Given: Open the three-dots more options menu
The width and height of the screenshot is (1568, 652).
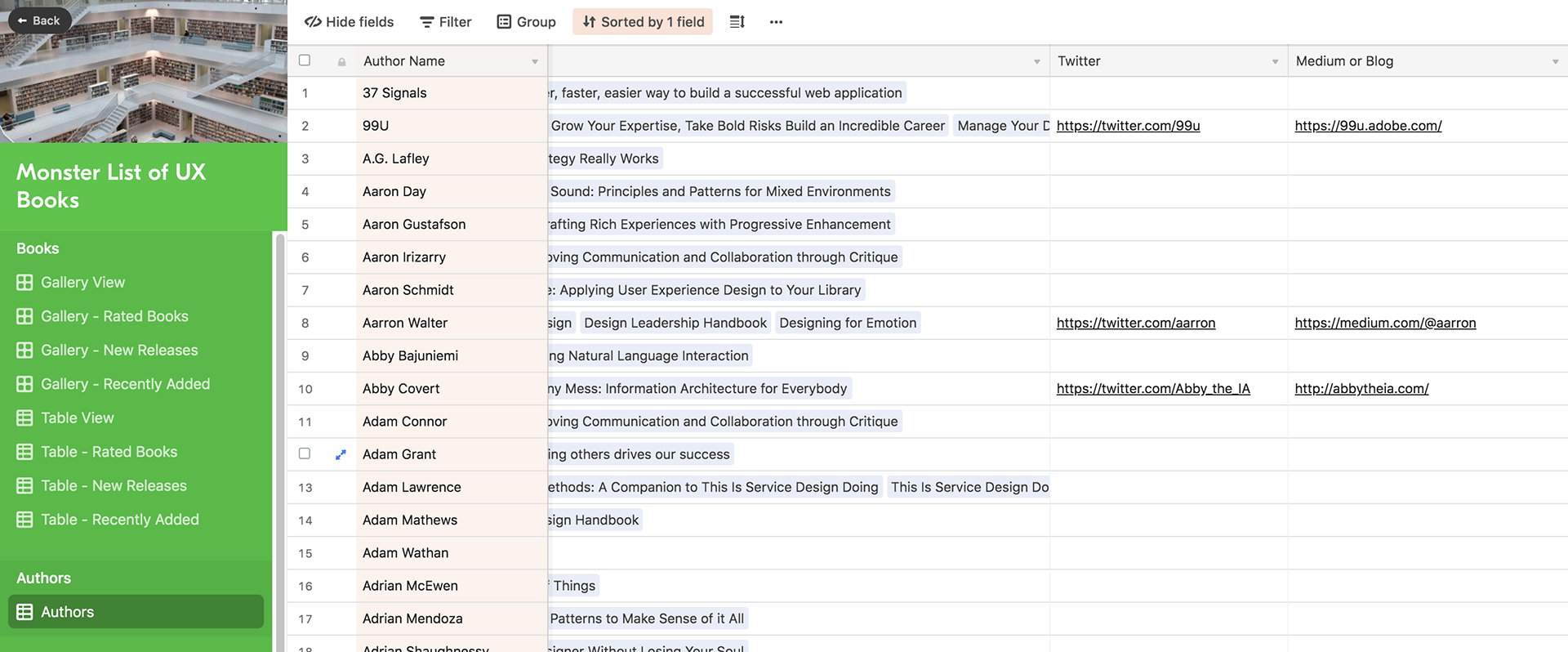Looking at the screenshot, I should point(776,22).
